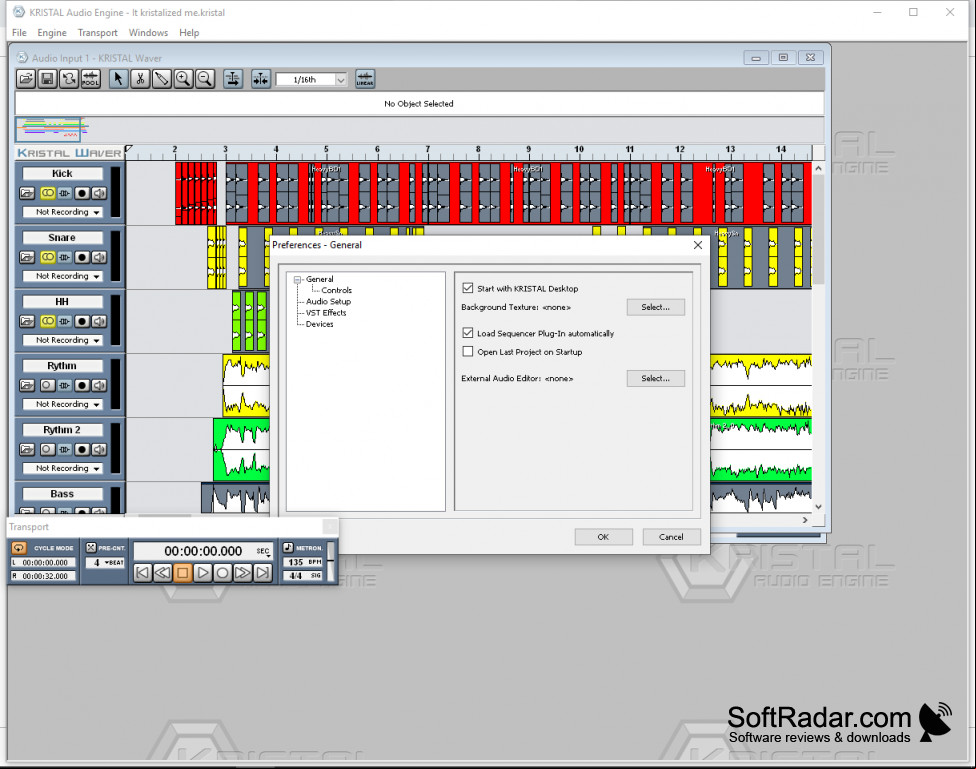Image resolution: width=976 pixels, height=769 pixels.
Task: Click Select for External Audio Editor
Action: (655, 378)
